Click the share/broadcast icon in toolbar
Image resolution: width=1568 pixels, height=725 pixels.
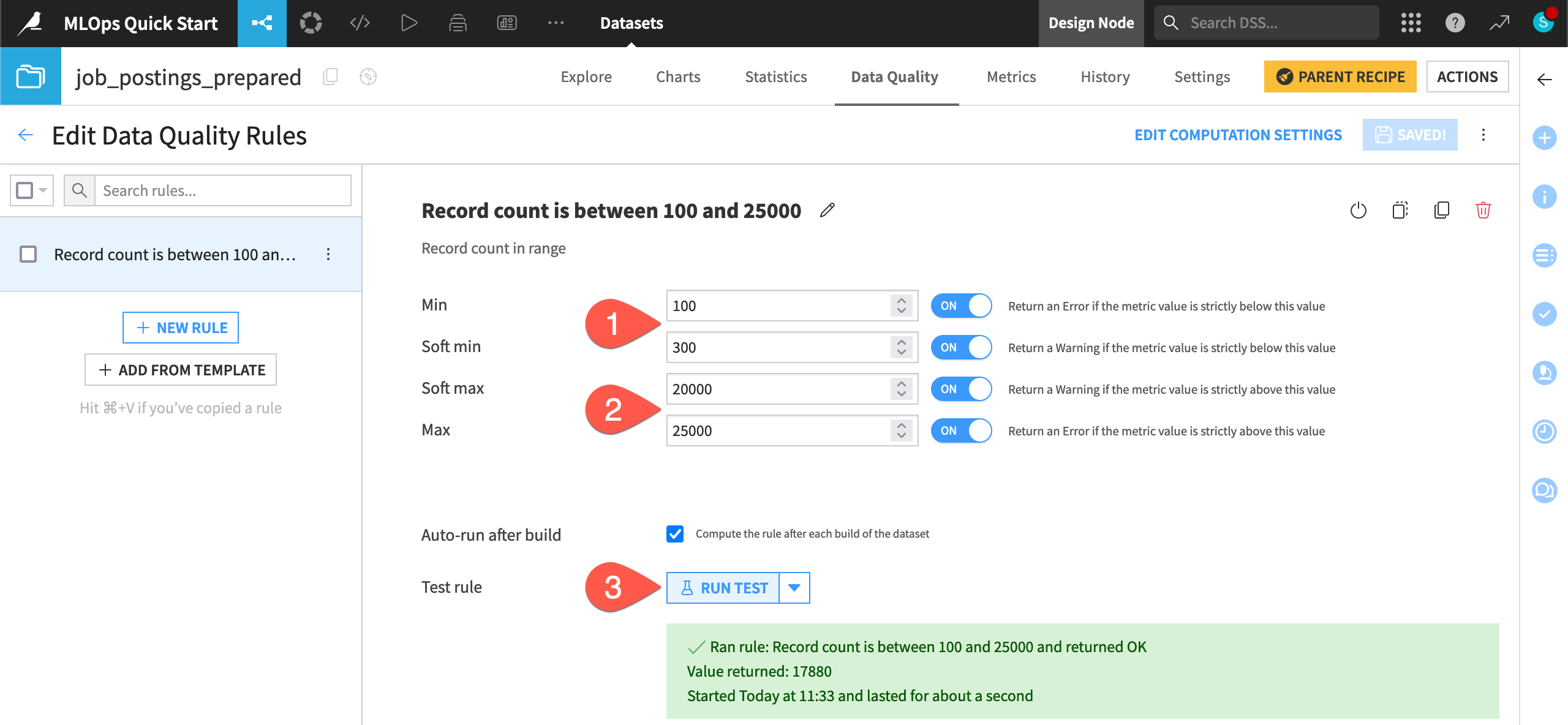pyautogui.click(x=262, y=22)
